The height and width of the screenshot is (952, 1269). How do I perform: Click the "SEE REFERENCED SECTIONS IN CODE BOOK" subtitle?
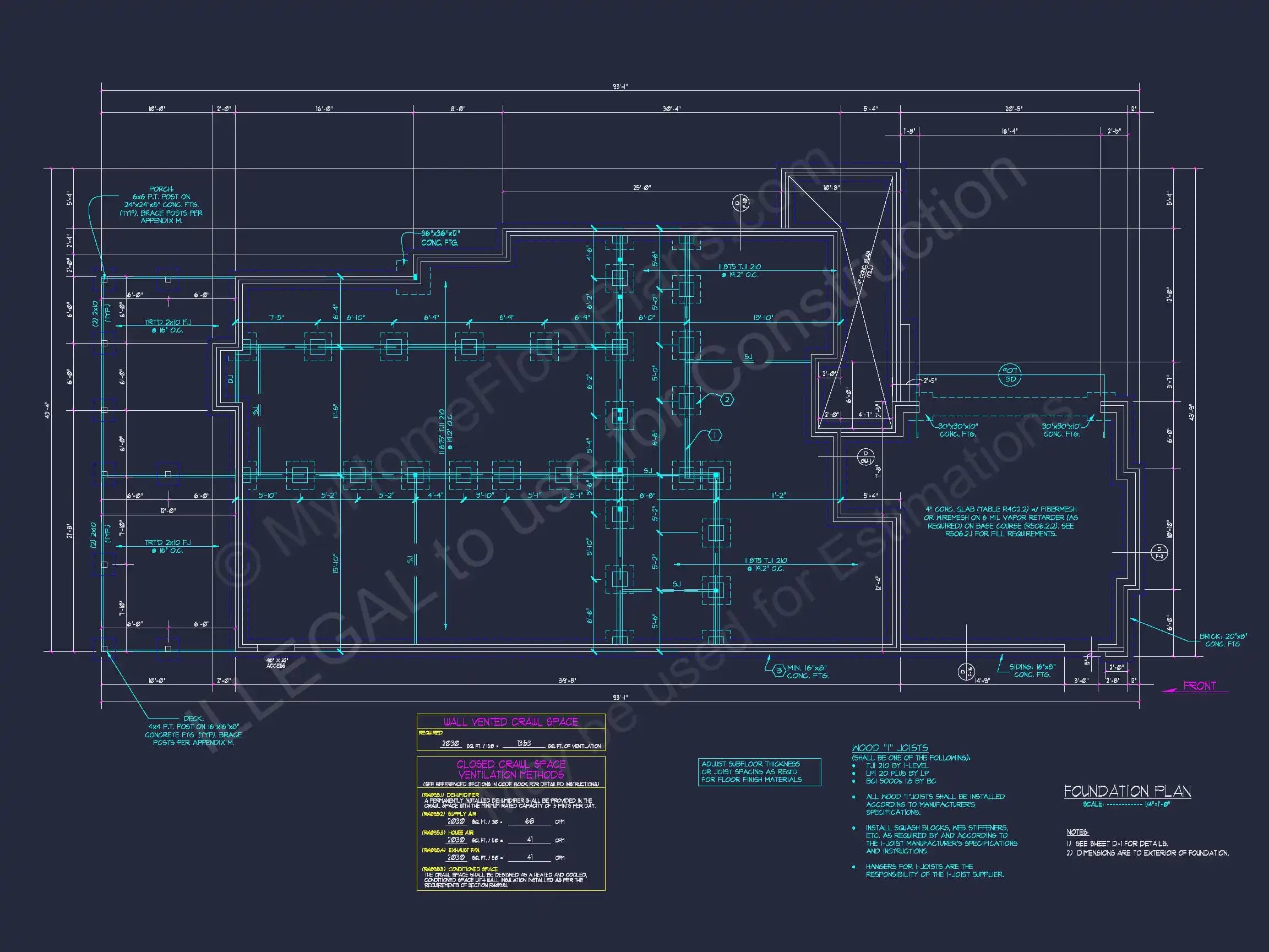(x=510, y=784)
